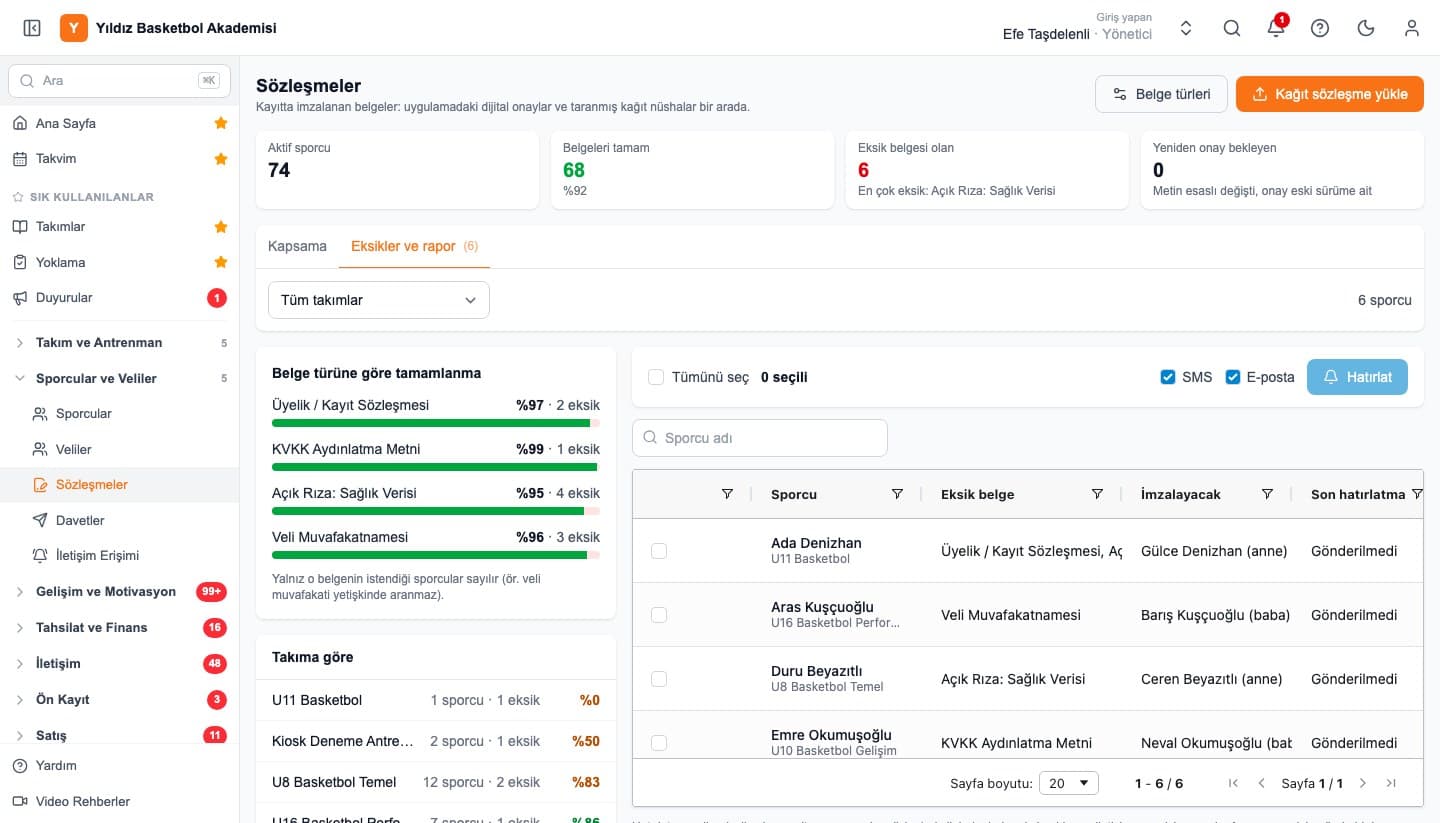Viewport: 1440px width, 823px height.
Task: Click the Belge türleri button
Action: (1161, 94)
